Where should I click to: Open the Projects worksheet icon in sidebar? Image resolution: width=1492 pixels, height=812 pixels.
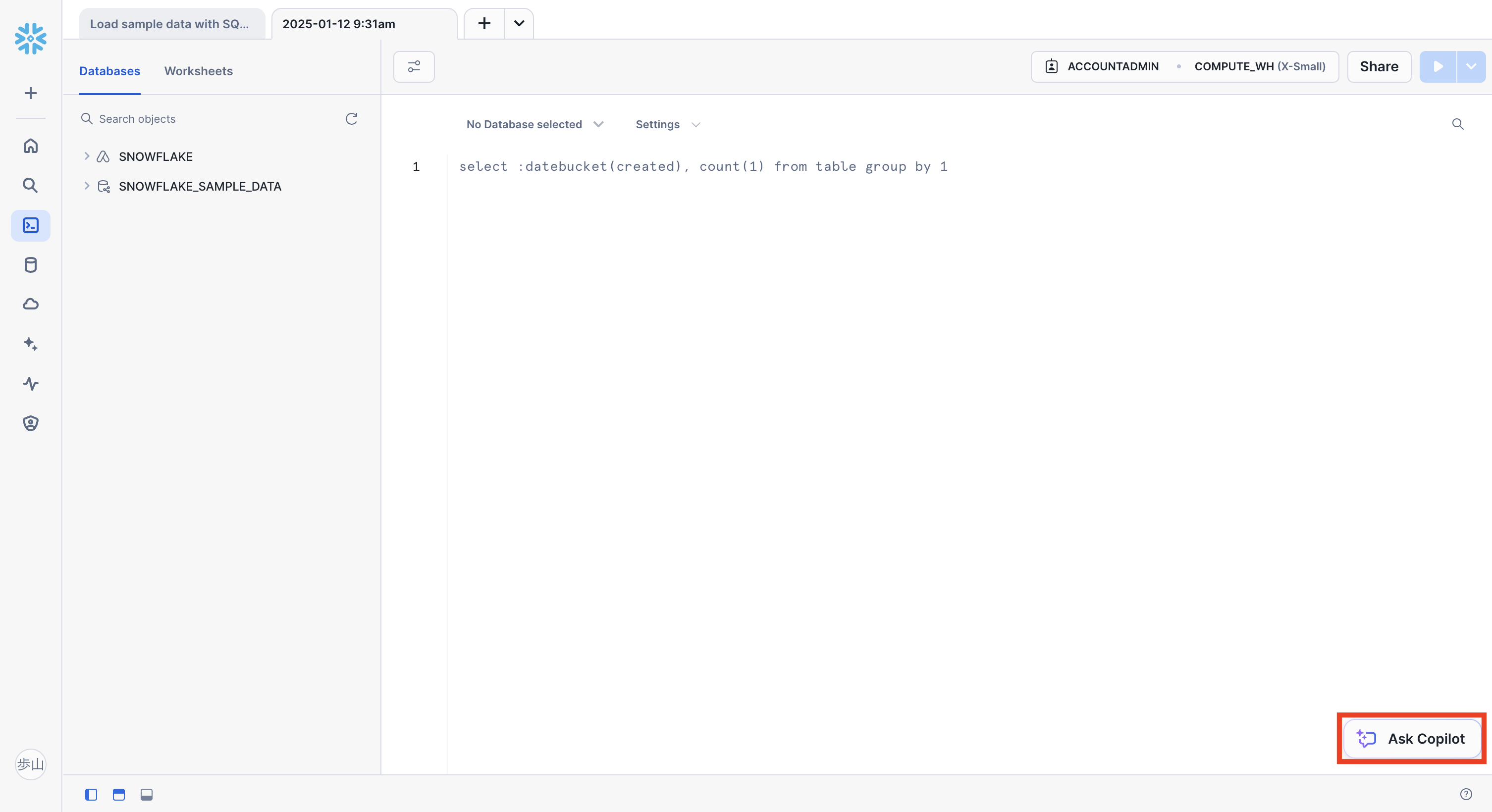click(30, 225)
